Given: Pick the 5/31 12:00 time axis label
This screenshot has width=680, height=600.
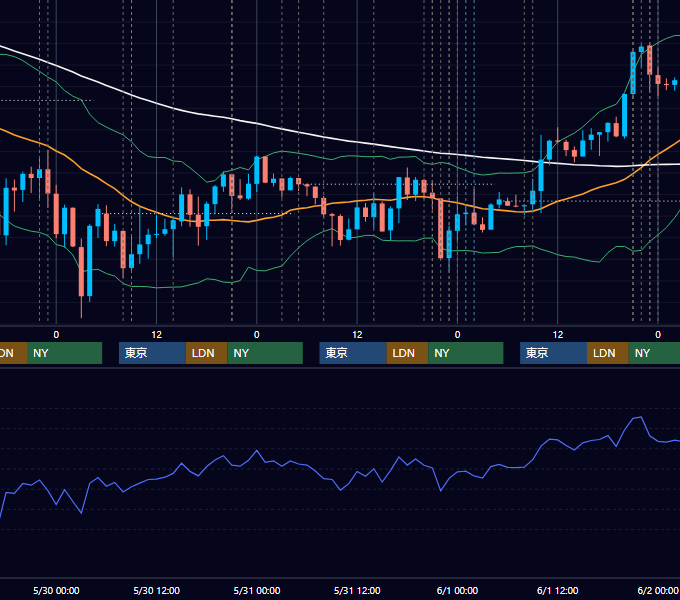Looking at the screenshot, I should click(357, 590).
